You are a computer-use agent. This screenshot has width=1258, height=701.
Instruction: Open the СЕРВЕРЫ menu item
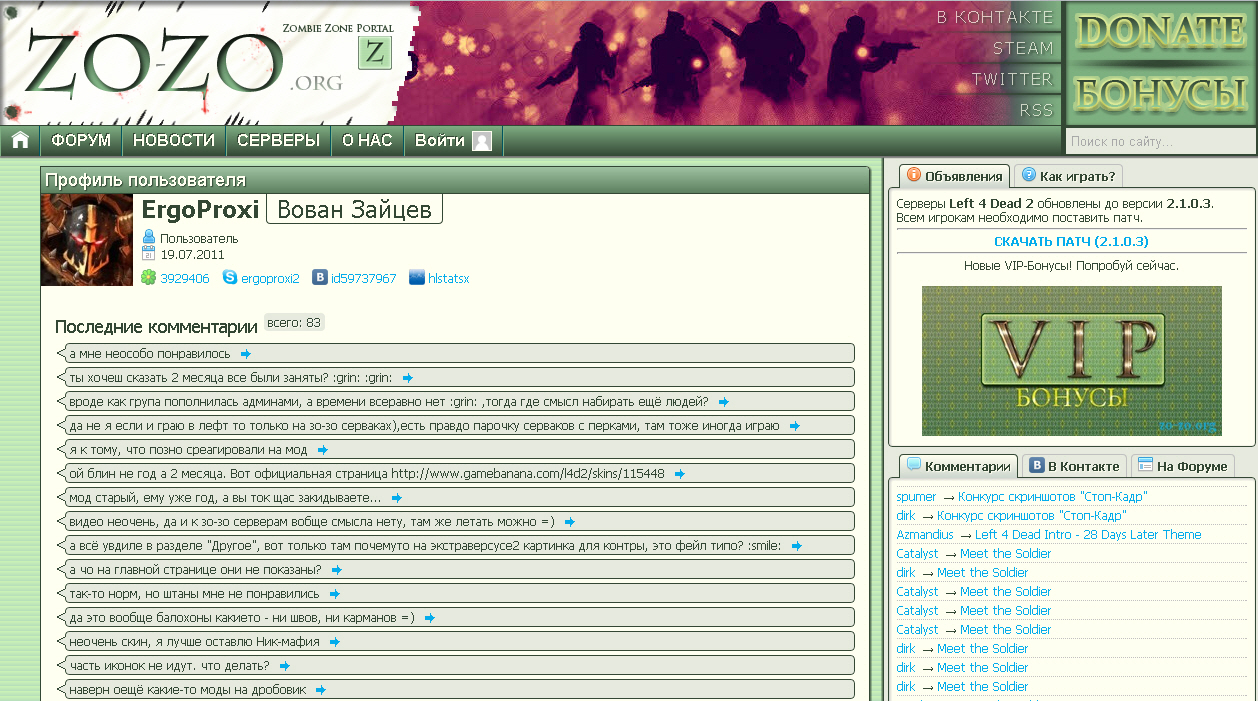[x=278, y=141]
